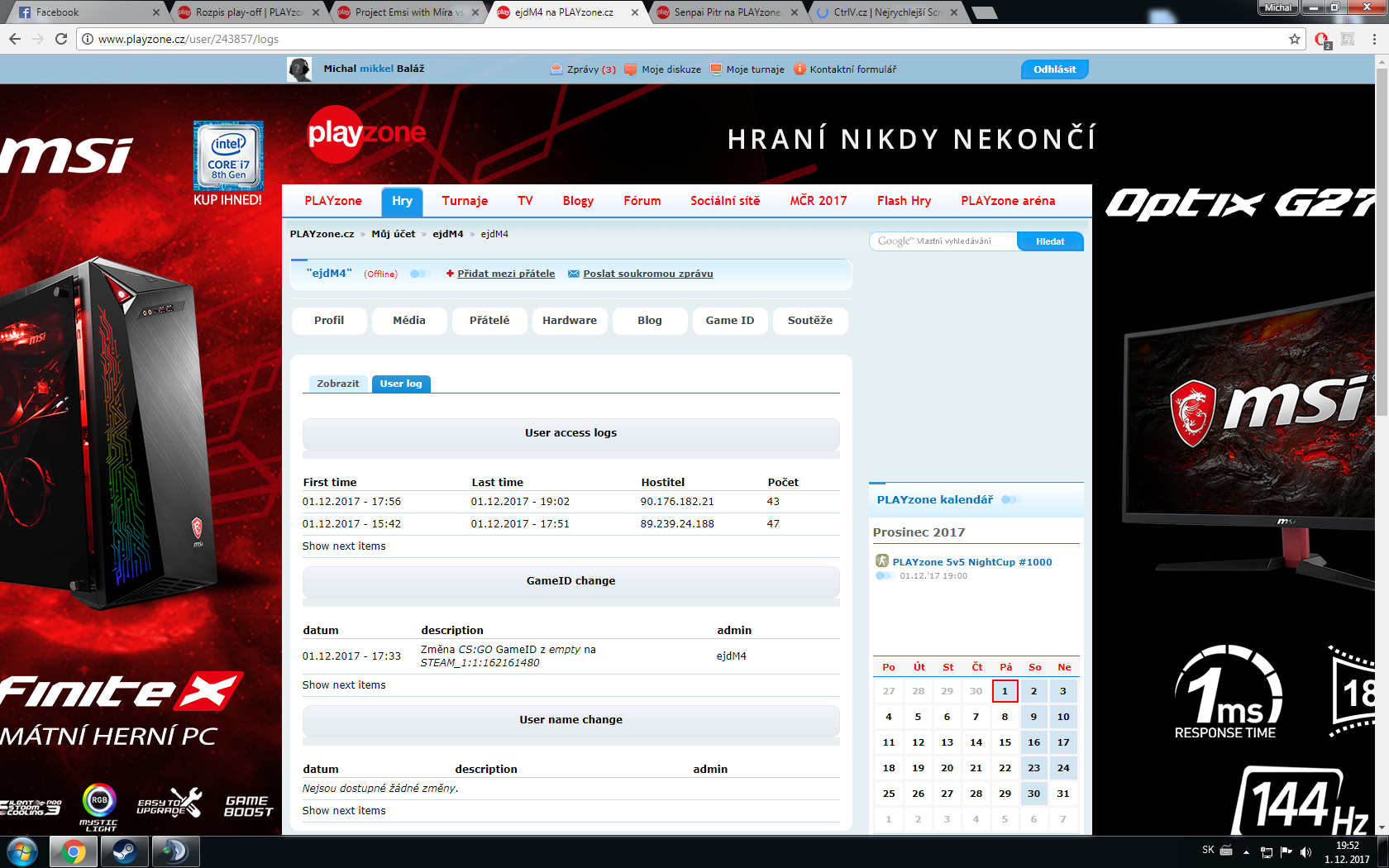Screen dimensions: 1389x868
Task: Bookmark the page with the star icon
Action: coord(1294,39)
